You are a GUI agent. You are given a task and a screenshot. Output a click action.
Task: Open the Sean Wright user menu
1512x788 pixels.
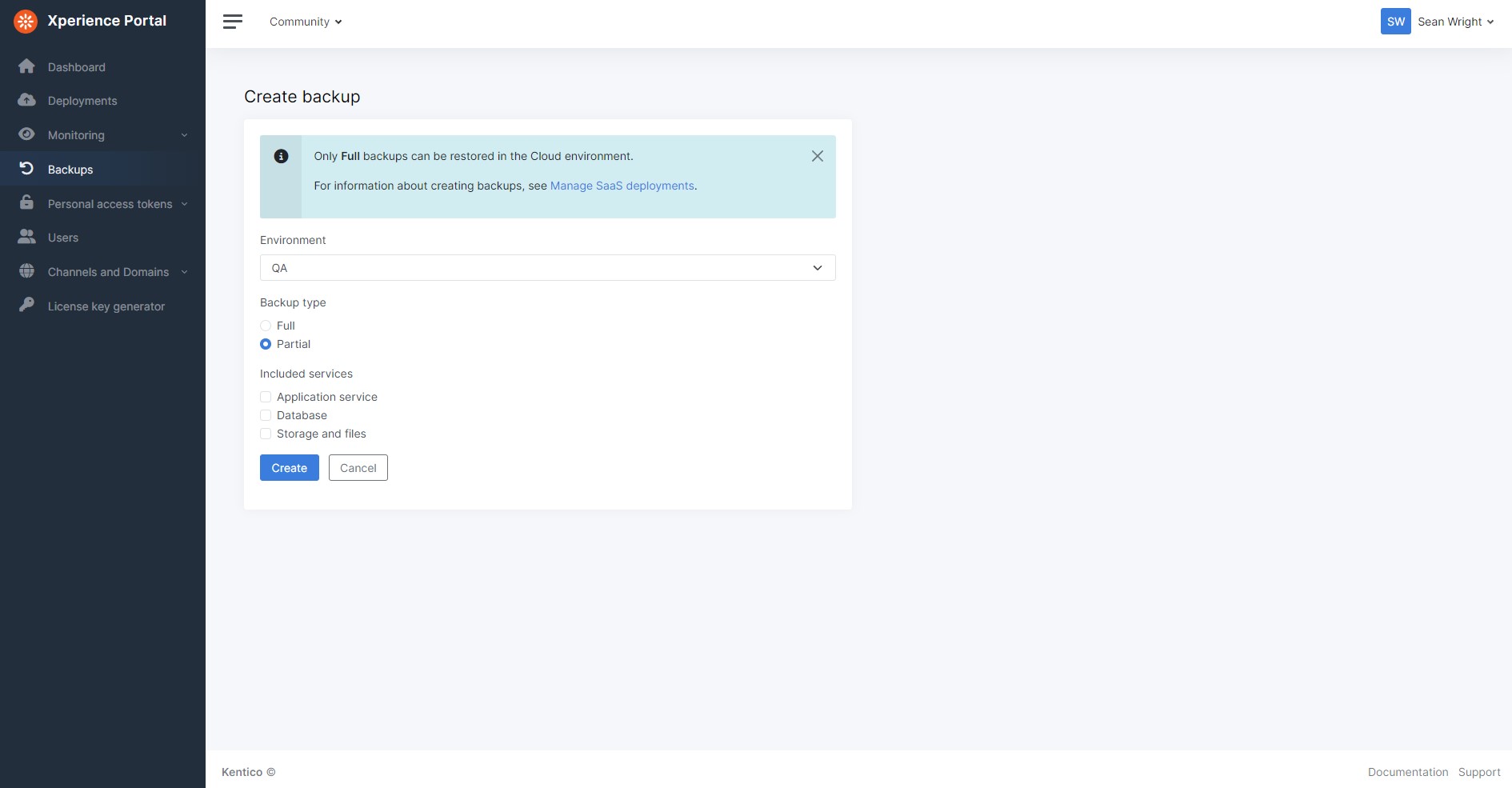pyautogui.click(x=1455, y=22)
